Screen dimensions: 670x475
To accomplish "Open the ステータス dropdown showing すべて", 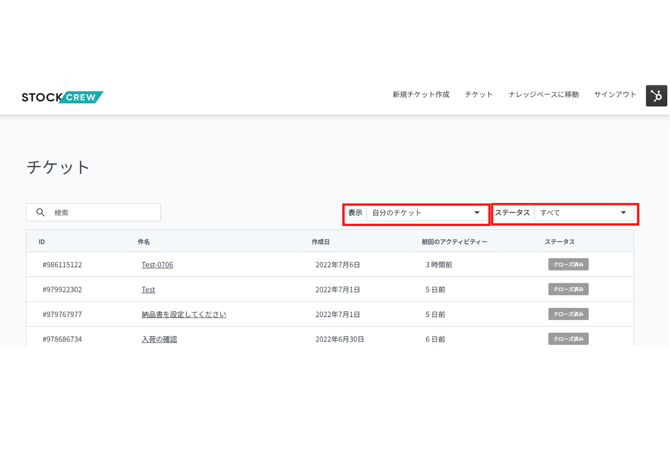I will pyautogui.click(x=584, y=213).
